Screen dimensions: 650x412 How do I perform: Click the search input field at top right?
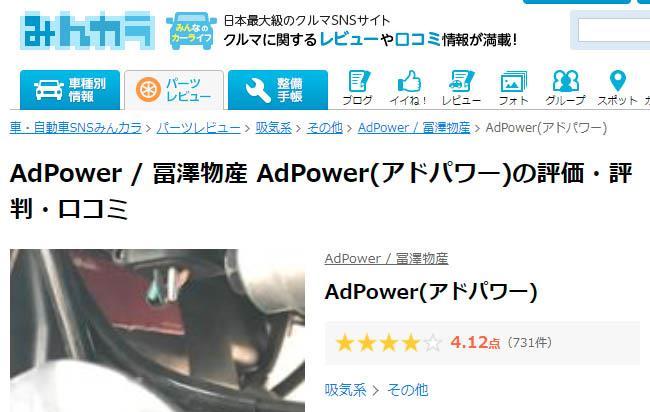pos(614,30)
